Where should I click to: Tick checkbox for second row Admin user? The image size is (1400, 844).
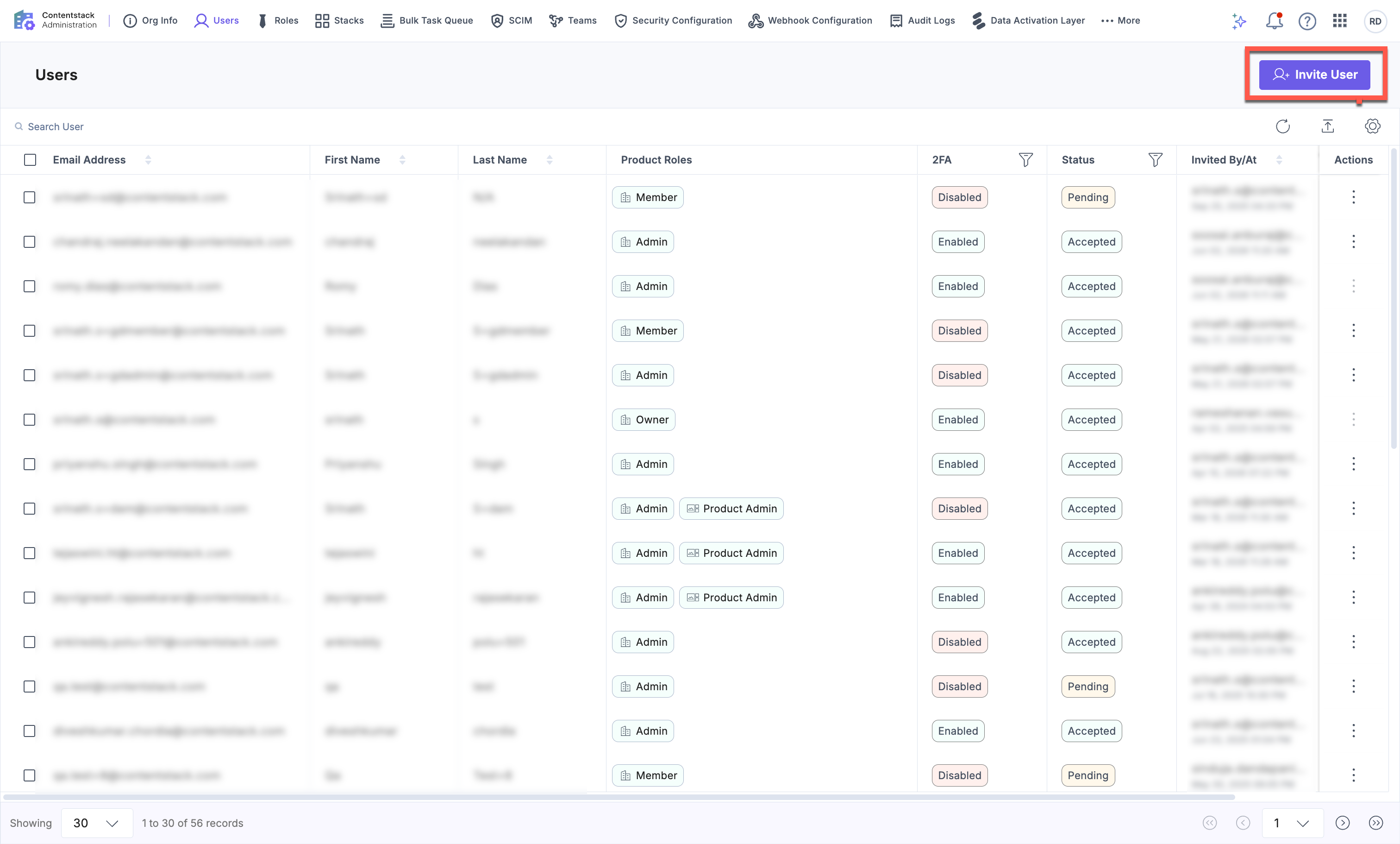click(x=30, y=241)
